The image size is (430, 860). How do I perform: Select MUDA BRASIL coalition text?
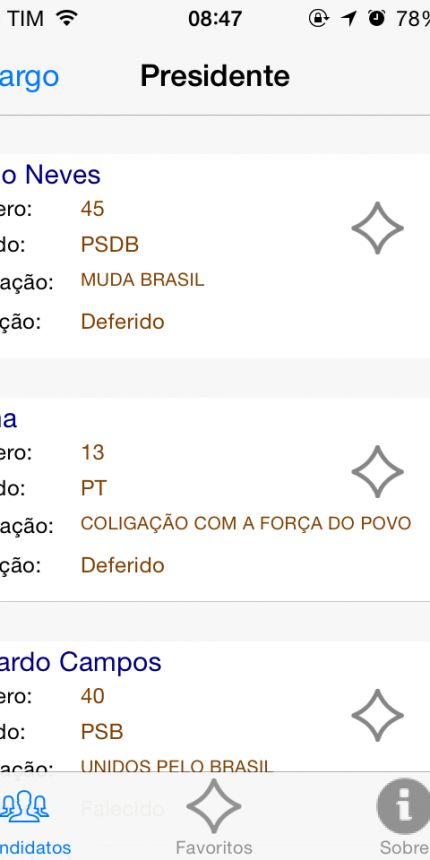(143, 280)
